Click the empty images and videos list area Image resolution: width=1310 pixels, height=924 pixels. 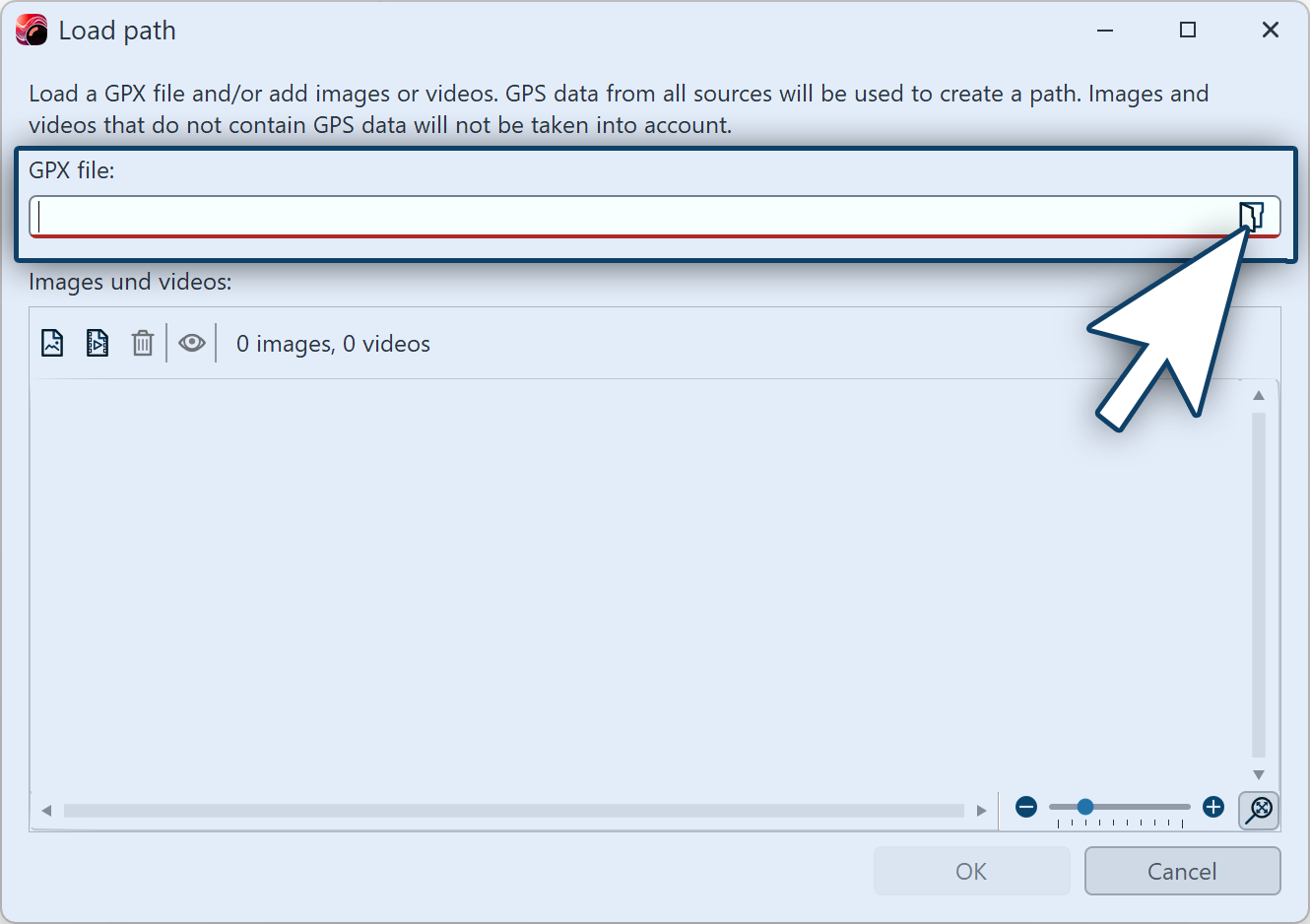pos(591,581)
